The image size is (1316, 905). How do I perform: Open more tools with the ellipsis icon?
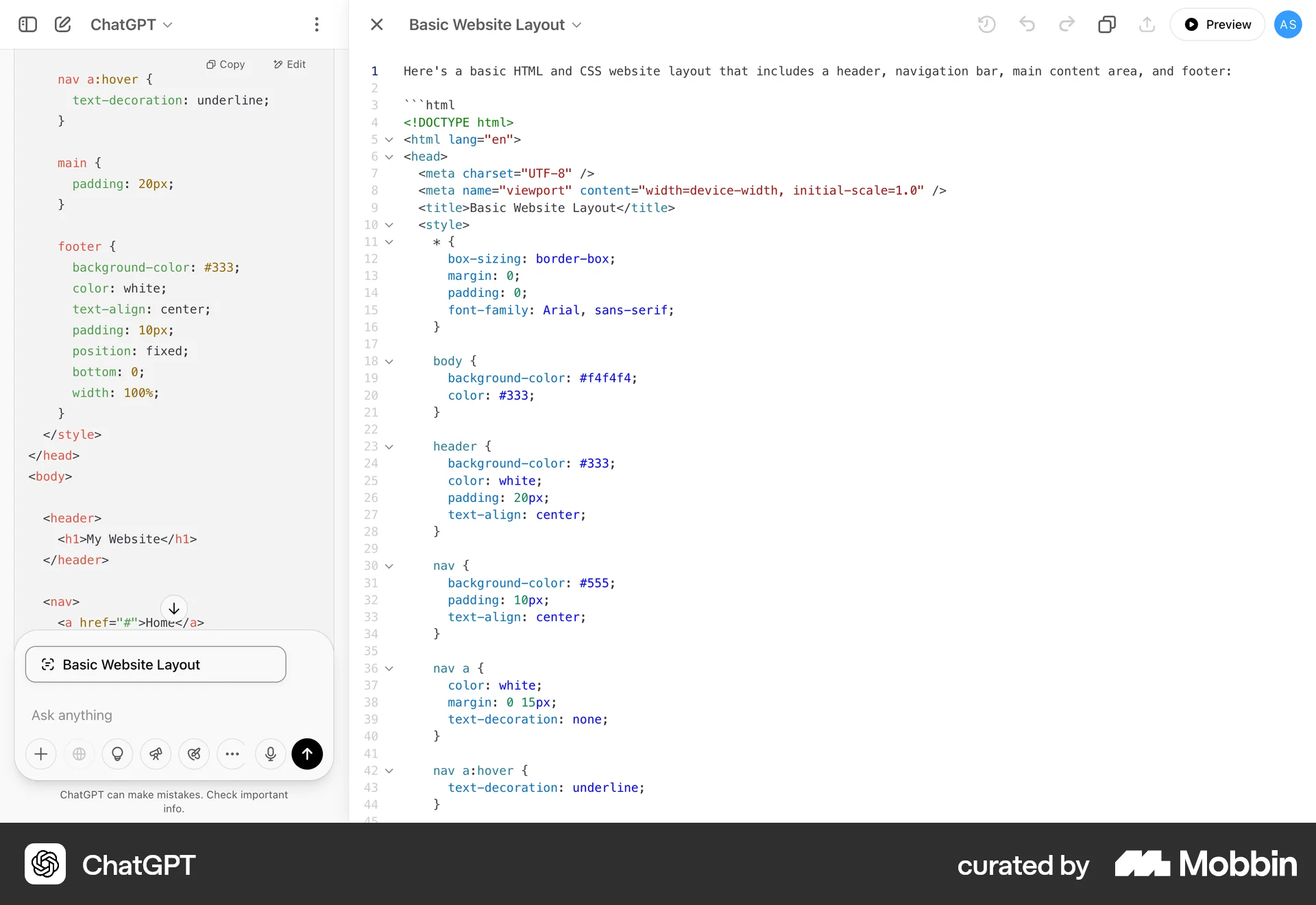click(x=232, y=754)
